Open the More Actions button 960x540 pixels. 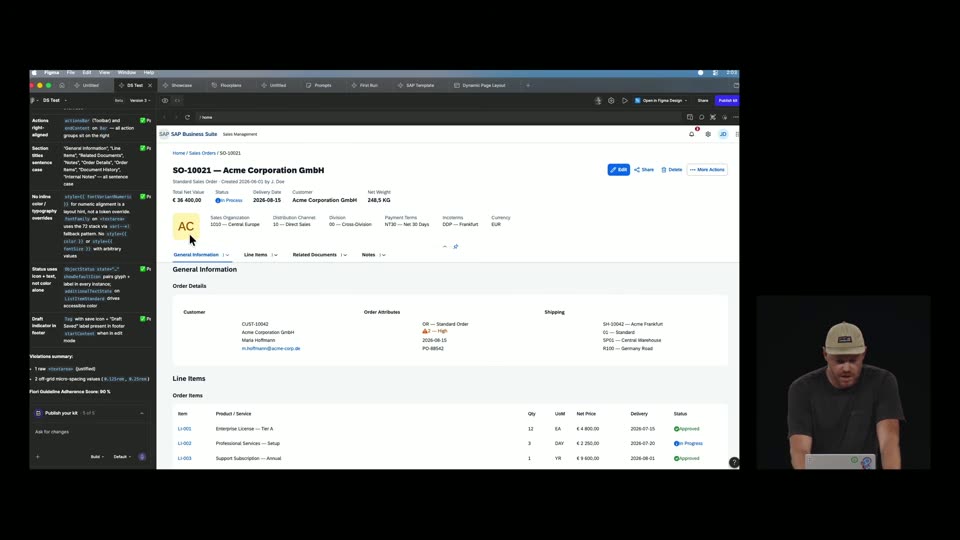tap(707, 170)
